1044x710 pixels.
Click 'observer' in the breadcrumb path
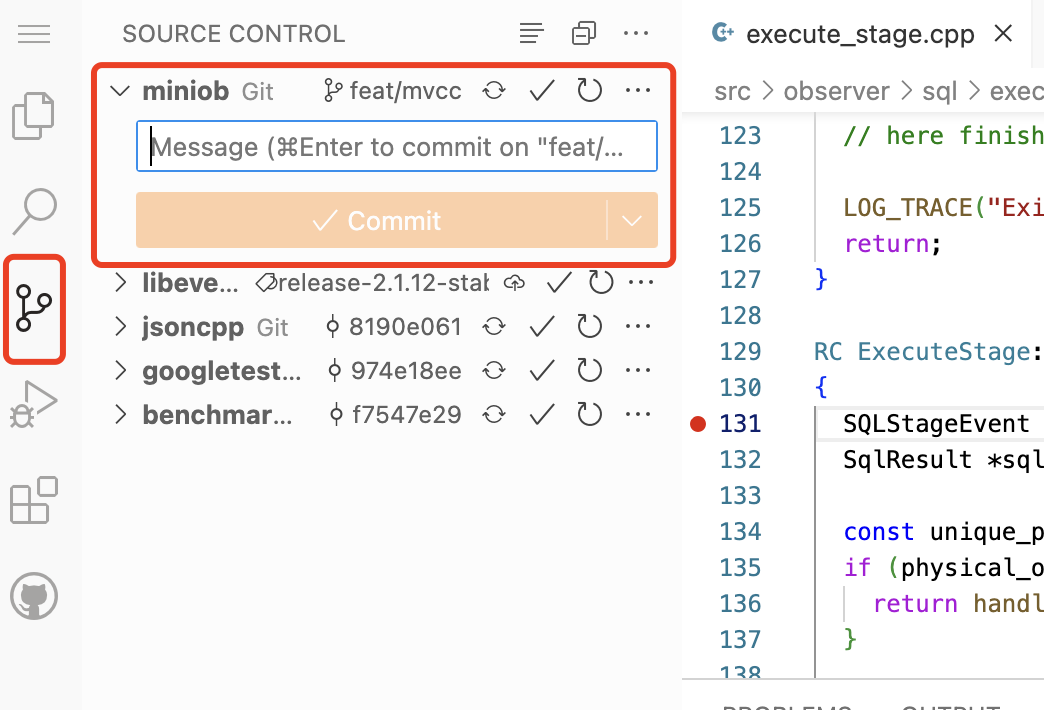click(x=836, y=91)
